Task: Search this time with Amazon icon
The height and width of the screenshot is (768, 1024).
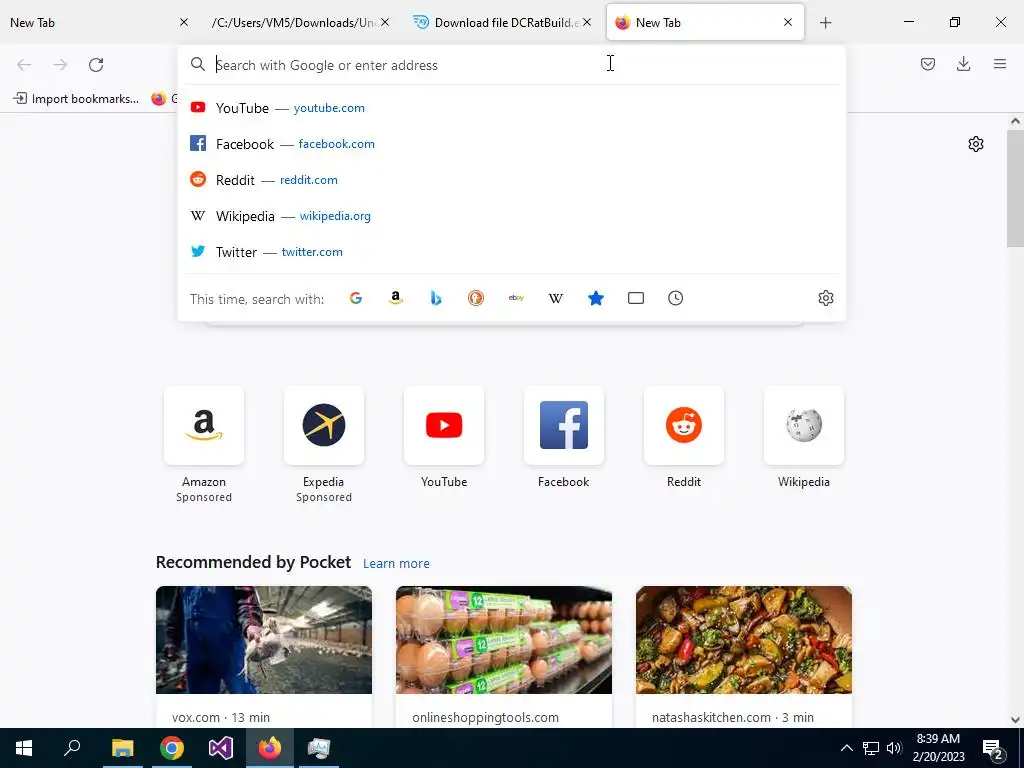Action: coord(396,298)
